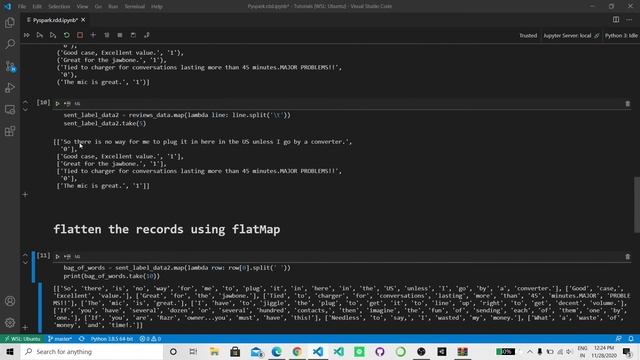Click in cell 10 code editor
640x360 pixels.
point(343,119)
